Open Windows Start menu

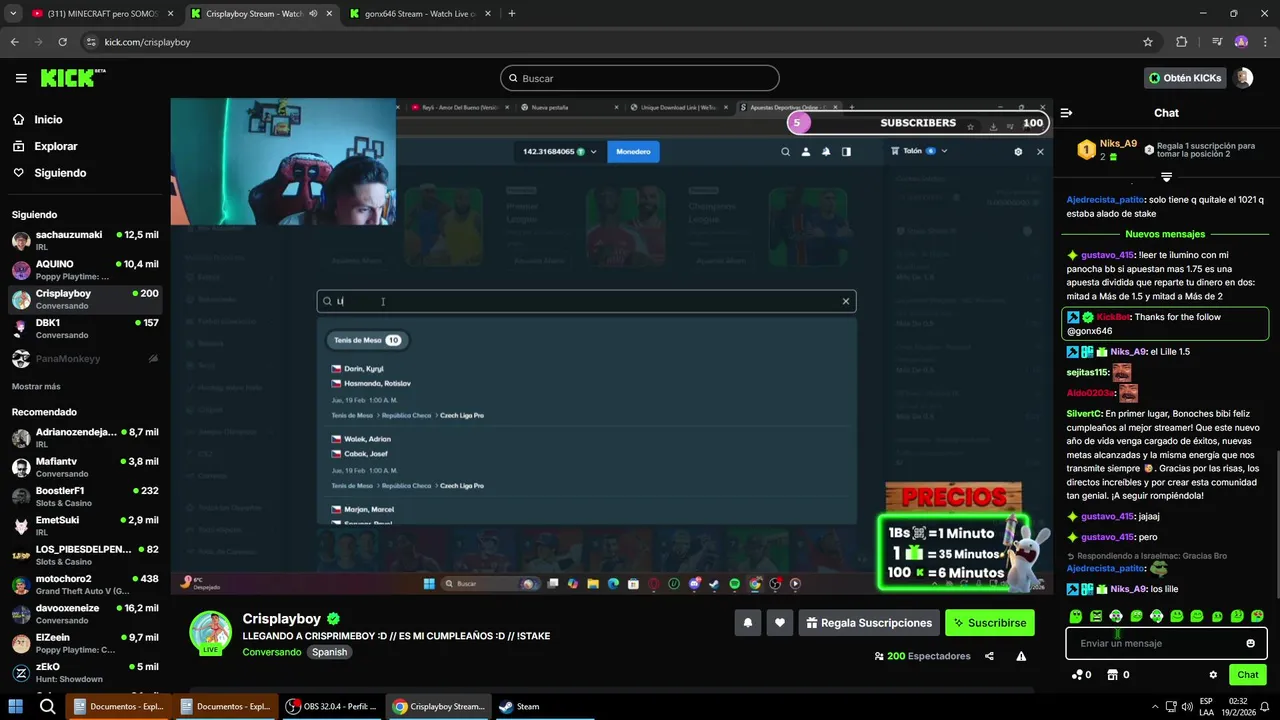point(15,706)
